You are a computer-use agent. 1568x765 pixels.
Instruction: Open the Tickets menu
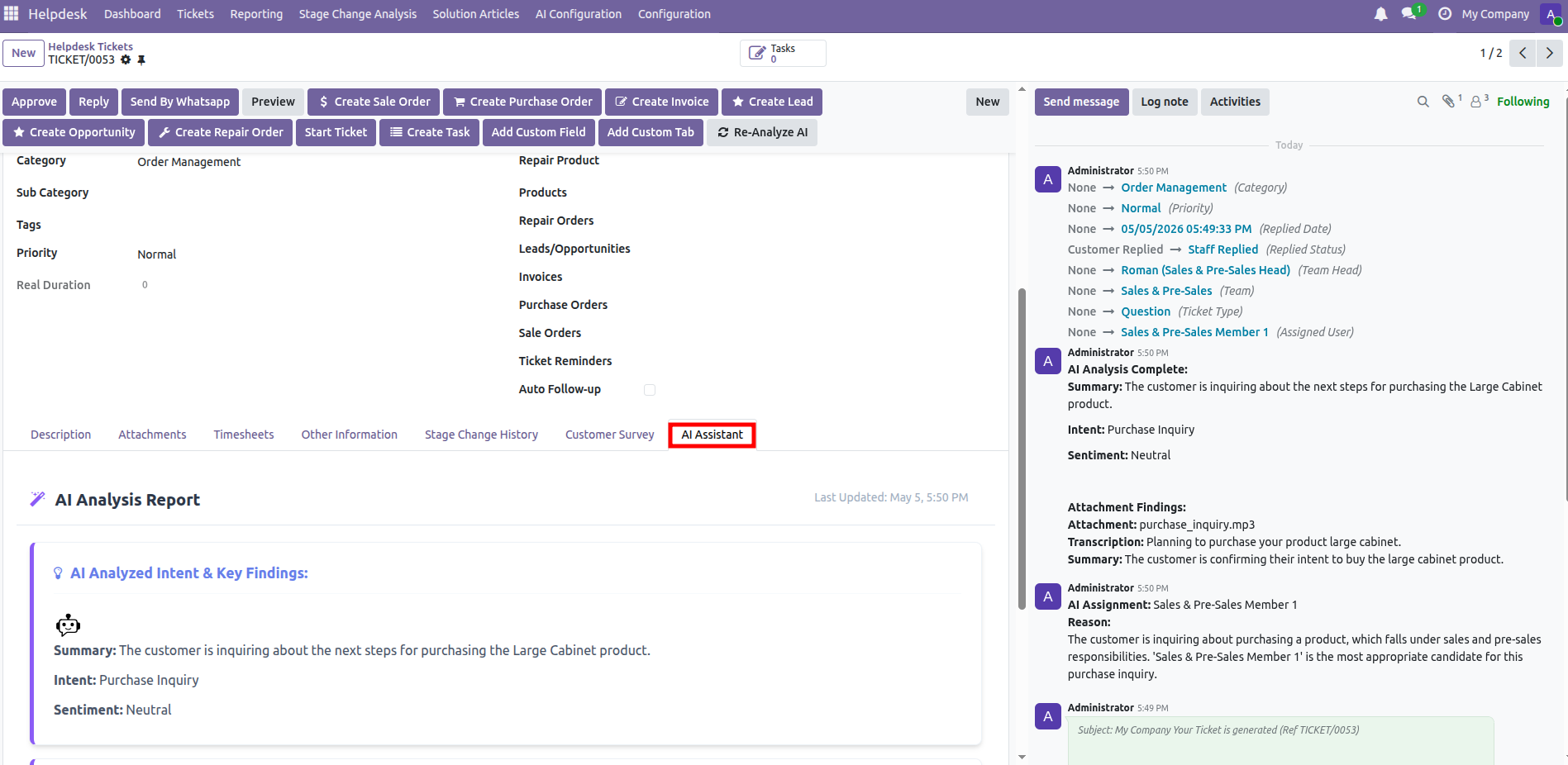pyautogui.click(x=195, y=14)
